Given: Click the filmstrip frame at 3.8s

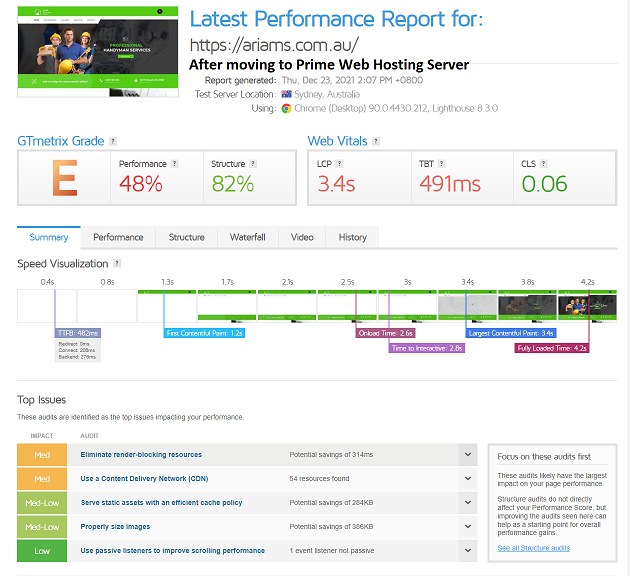Looking at the screenshot, I should pos(528,305).
